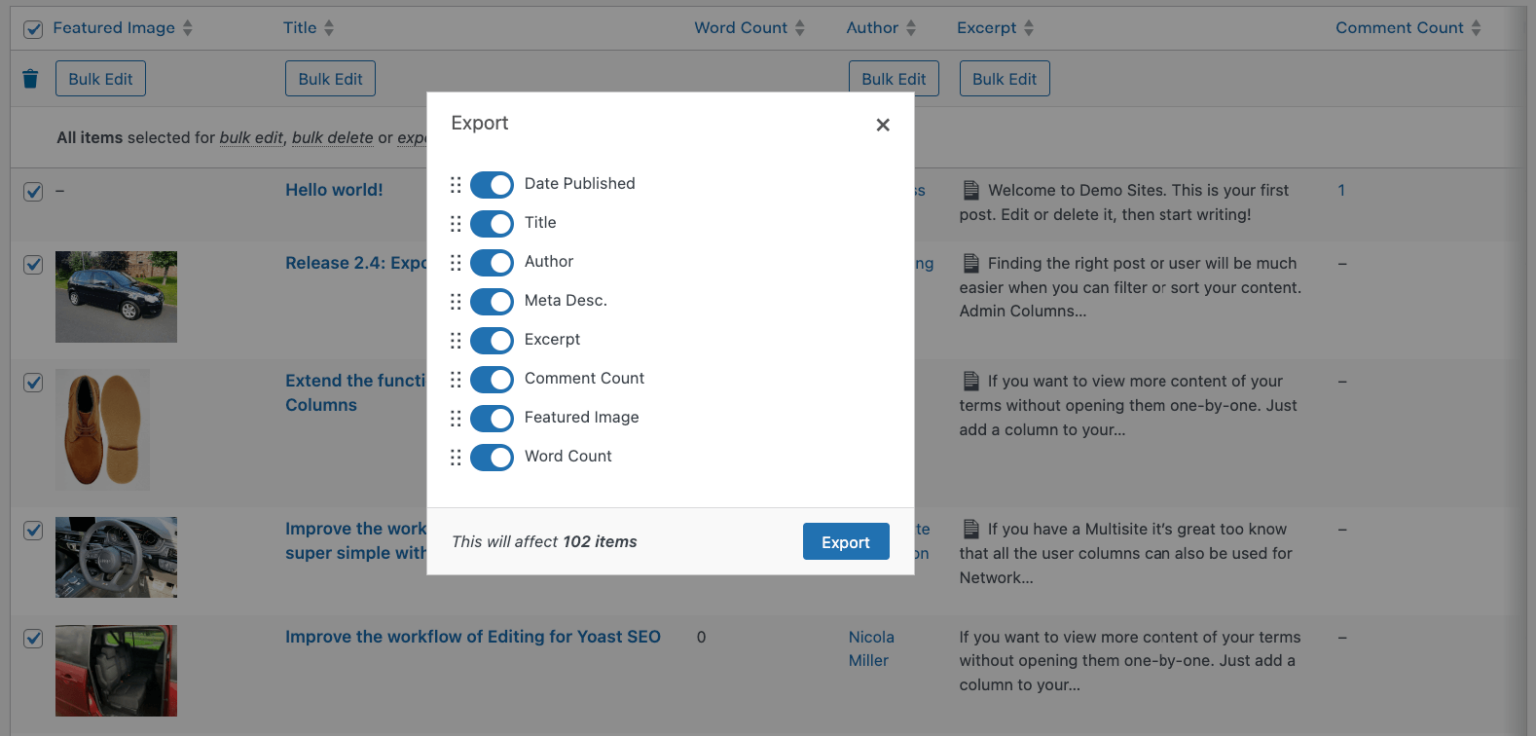Click the Word Count sort arrows
Screen dimensions: 1536x736
pos(801,28)
